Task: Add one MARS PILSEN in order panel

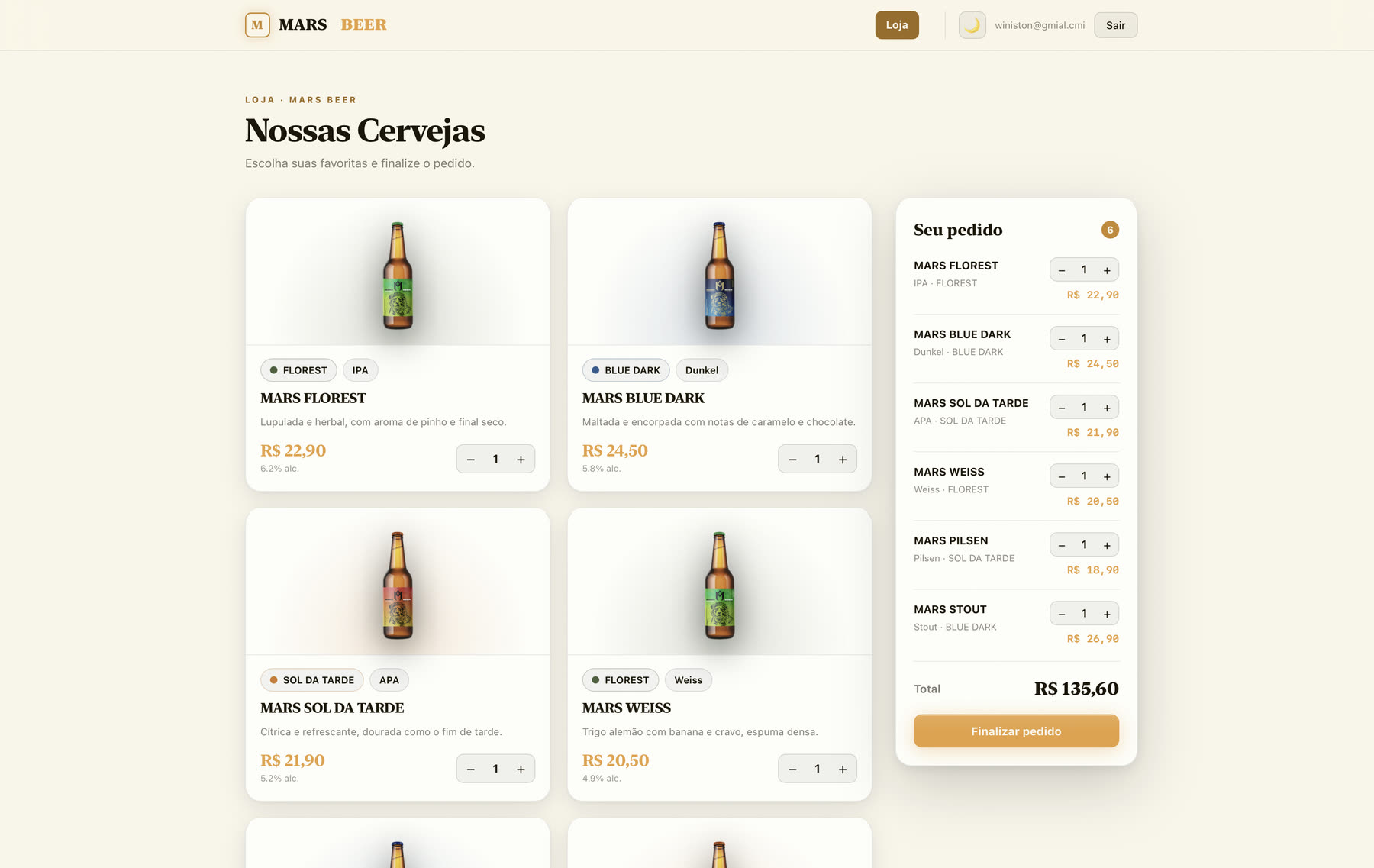Action: click(1107, 545)
